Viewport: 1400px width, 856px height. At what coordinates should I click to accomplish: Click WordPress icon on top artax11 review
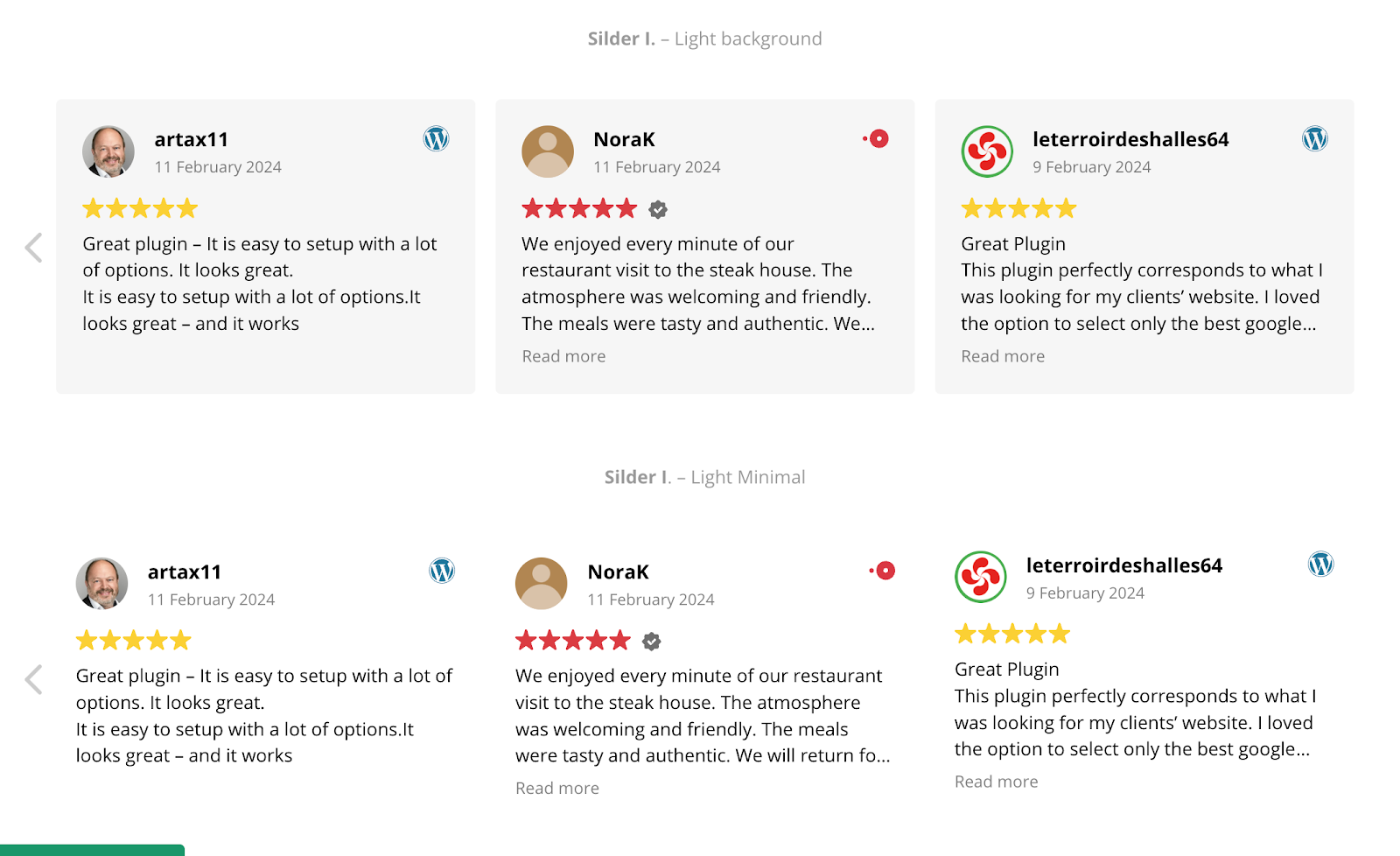(x=436, y=139)
